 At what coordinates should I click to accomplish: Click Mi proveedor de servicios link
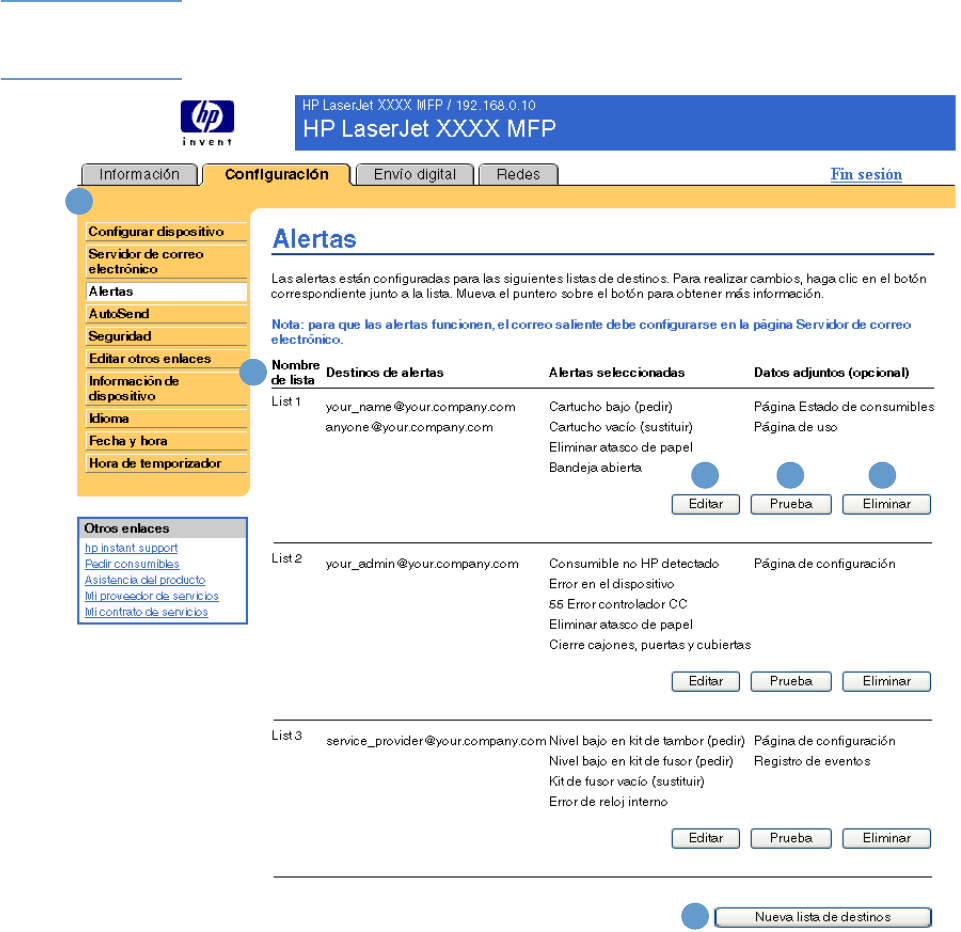[151, 596]
